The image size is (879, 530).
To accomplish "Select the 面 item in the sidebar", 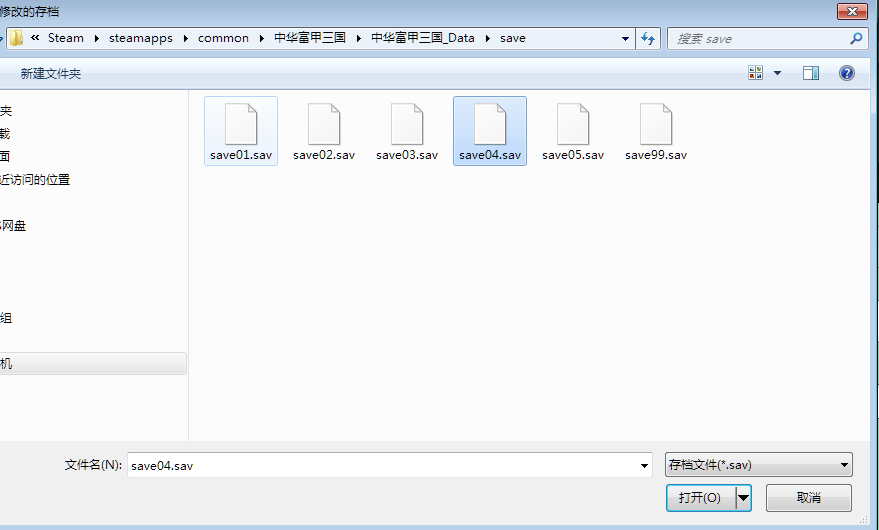I will [5, 156].
